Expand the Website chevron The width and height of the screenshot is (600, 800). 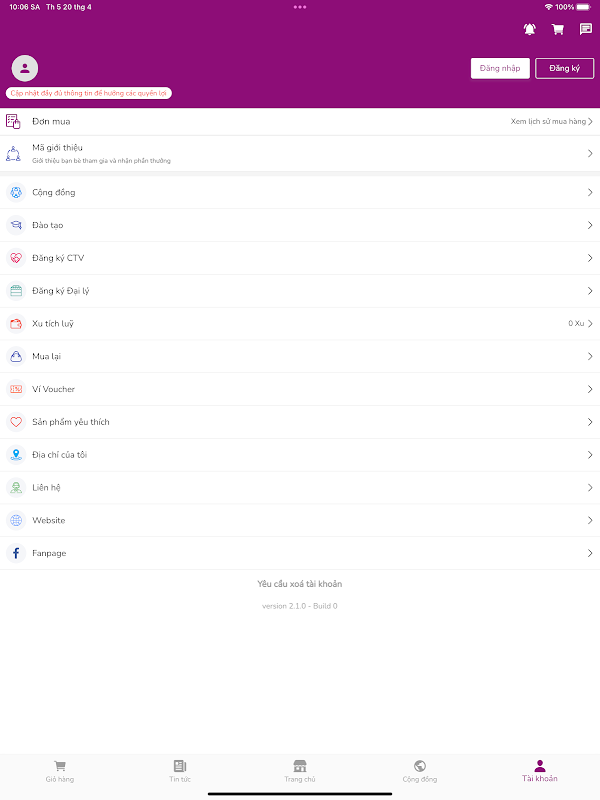tap(590, 520)
